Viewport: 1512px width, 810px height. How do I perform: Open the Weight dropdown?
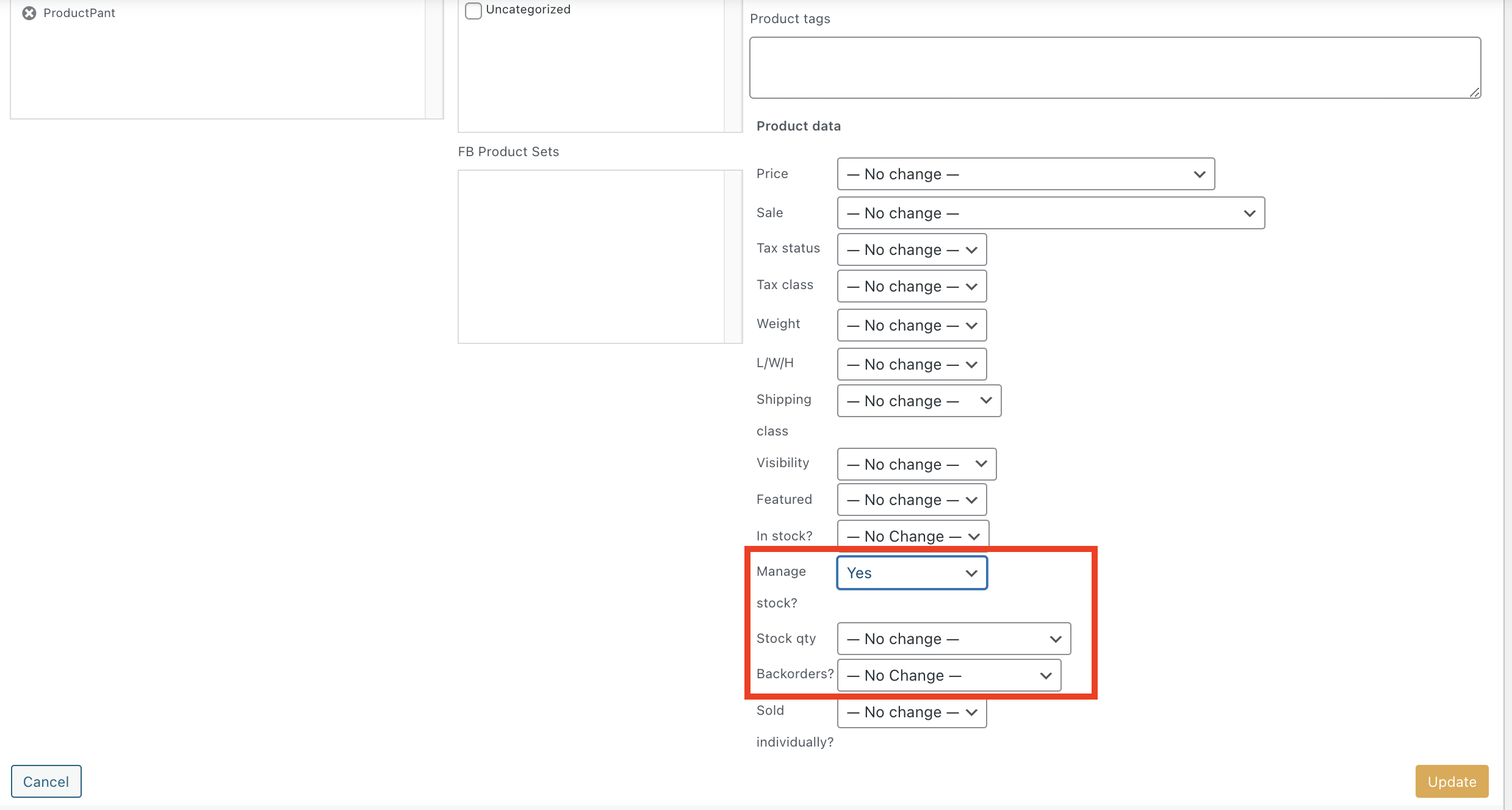tap(912, 325)
